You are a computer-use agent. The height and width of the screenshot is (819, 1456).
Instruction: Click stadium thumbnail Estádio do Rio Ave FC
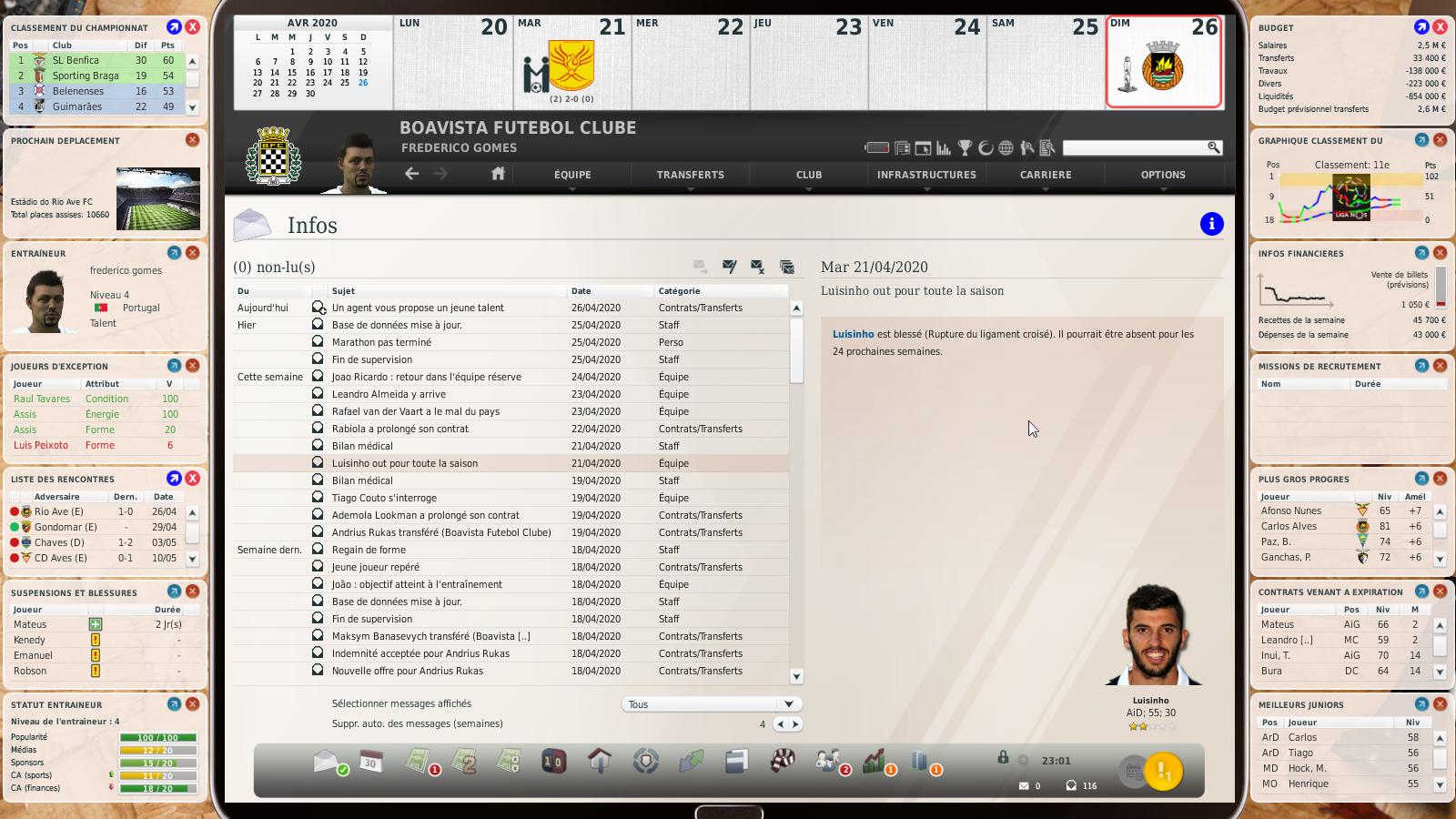[x=158, y=198]
